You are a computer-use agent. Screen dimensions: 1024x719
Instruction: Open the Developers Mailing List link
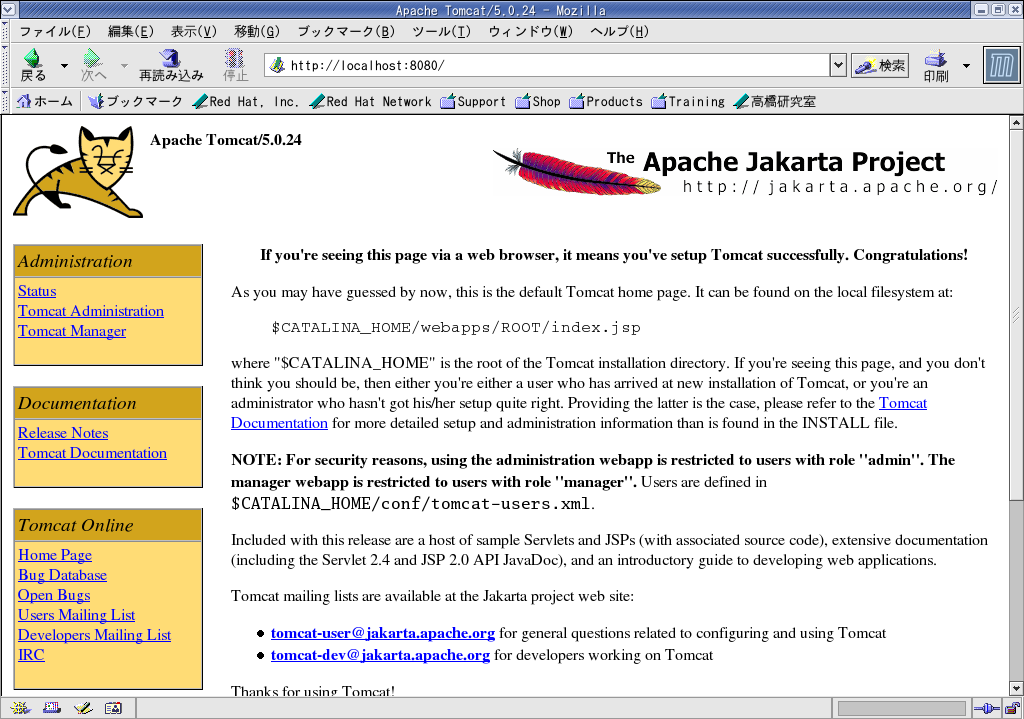pos(95,635)
